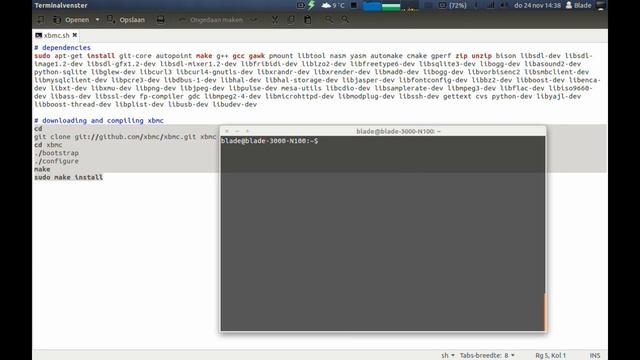Viewport: 640px width, 360px height.
Task: Click the 'cd xbmc' line
Action: coord(48,145)
